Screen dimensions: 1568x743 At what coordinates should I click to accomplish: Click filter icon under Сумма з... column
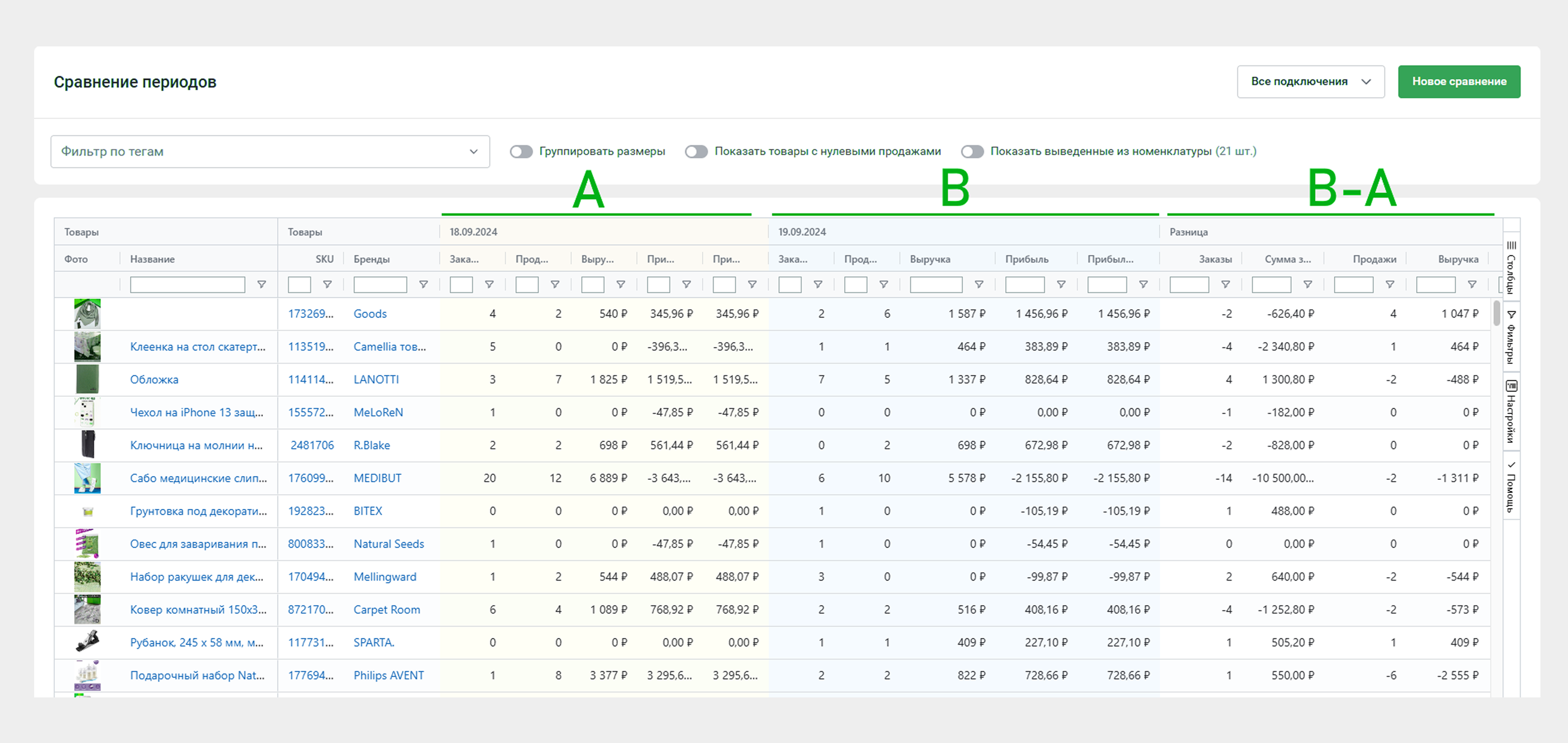click(1307, 284)
